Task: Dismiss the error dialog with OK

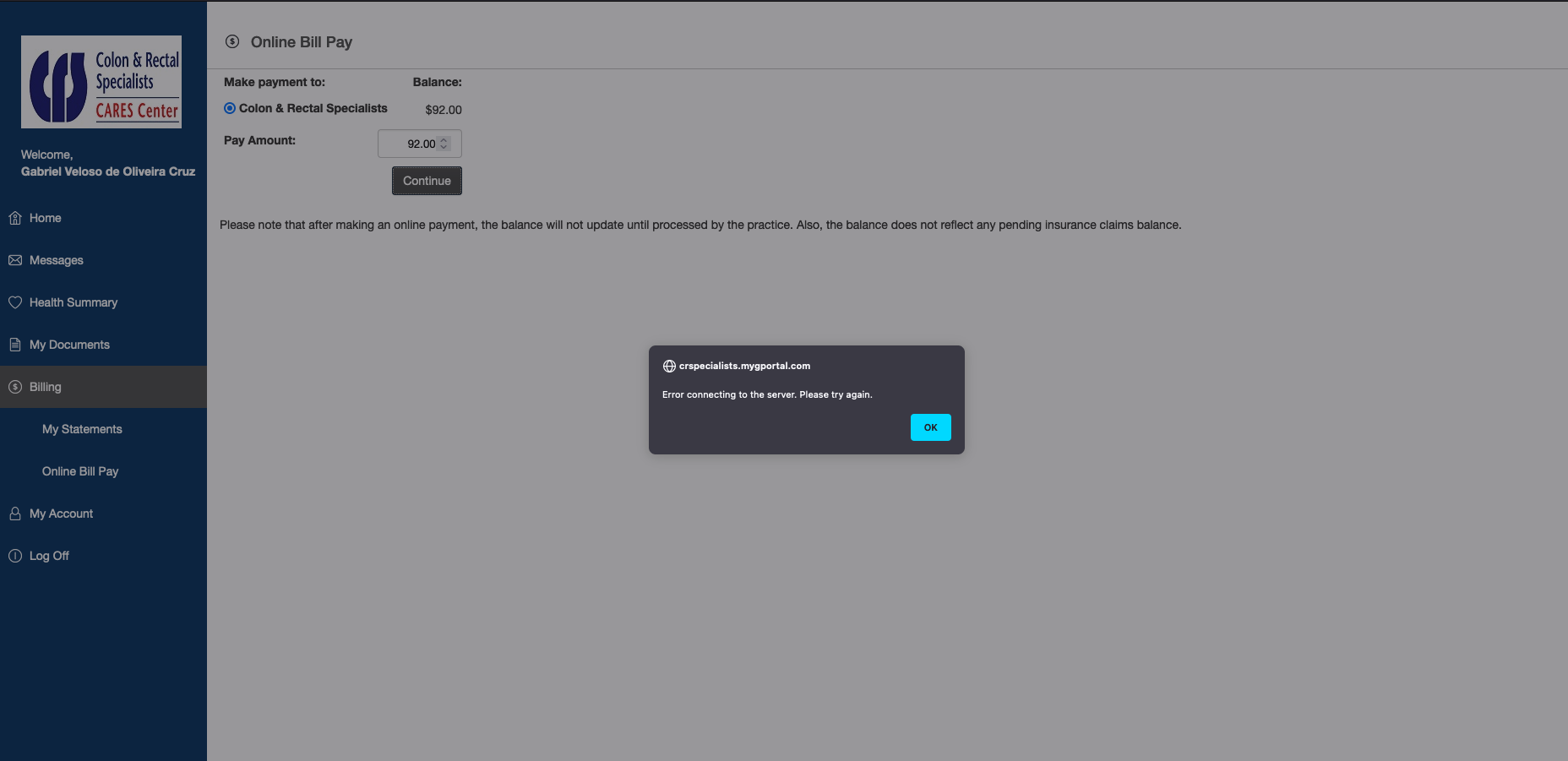Action: (930, 427)
